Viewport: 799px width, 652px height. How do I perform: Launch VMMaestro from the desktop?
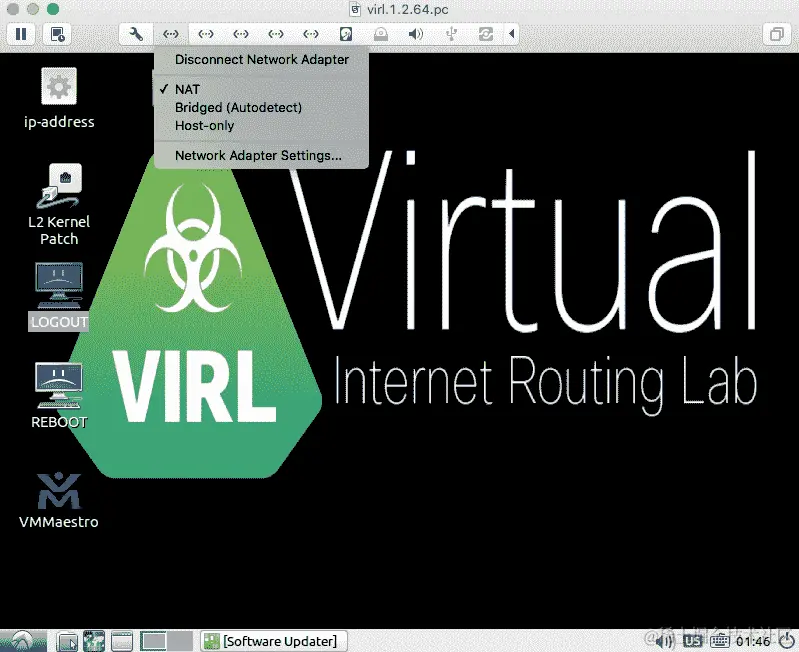click(x=59, y=501)
